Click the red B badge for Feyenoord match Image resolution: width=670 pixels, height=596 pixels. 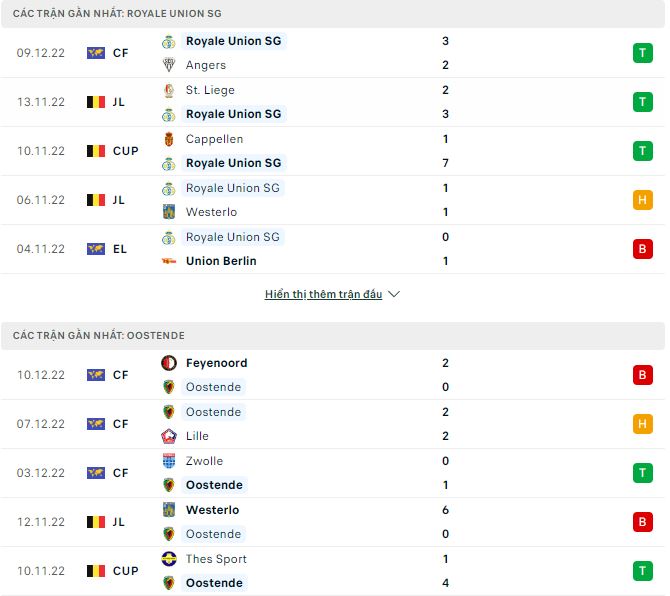[x=642, y=375]
